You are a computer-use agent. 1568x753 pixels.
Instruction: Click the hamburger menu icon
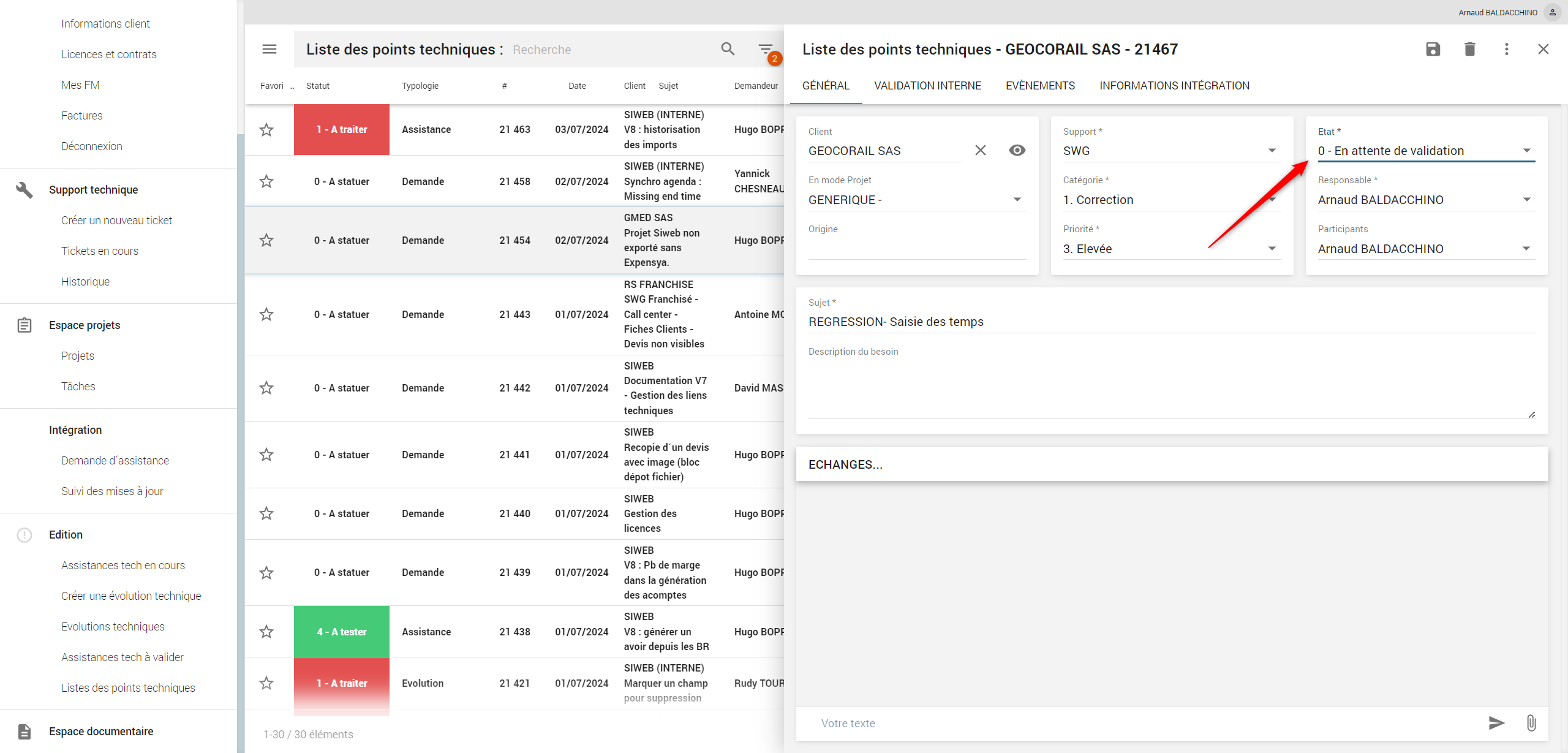pyautogui.click(x=269, y=49)
